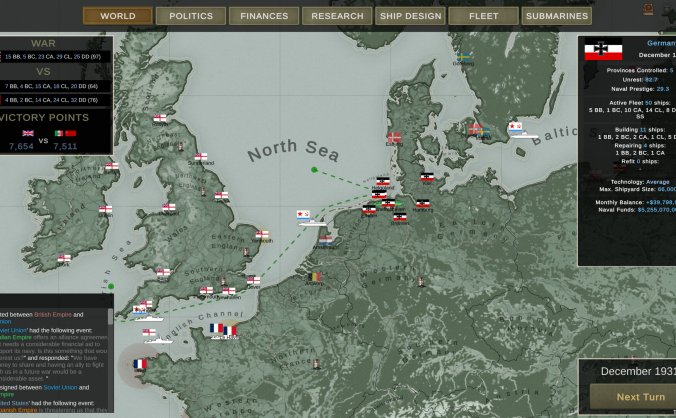Click the green waypoint dot in North Sea
The width and height of the screenshot is (676, 418).
coord(315,170)
